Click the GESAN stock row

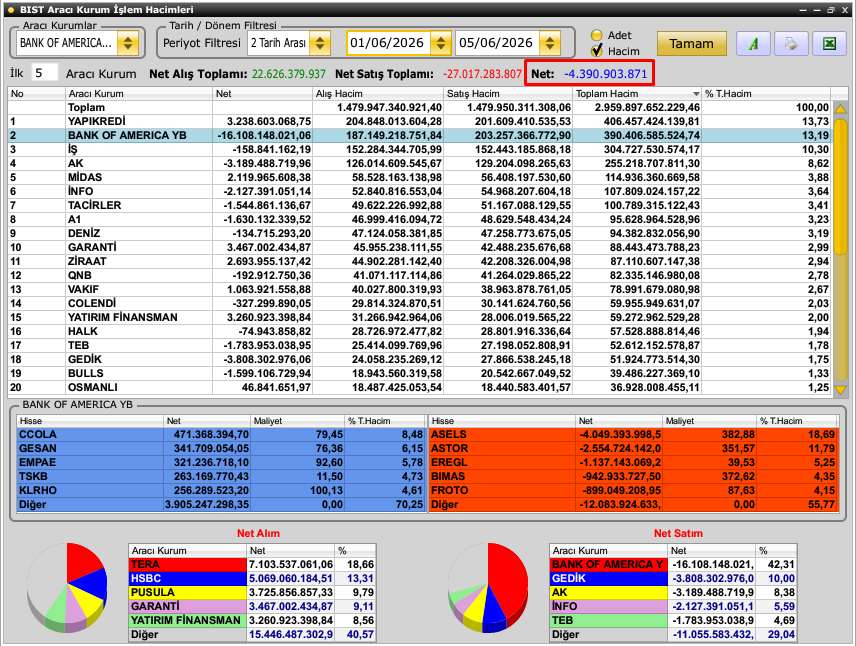click(x=221, y=448)
